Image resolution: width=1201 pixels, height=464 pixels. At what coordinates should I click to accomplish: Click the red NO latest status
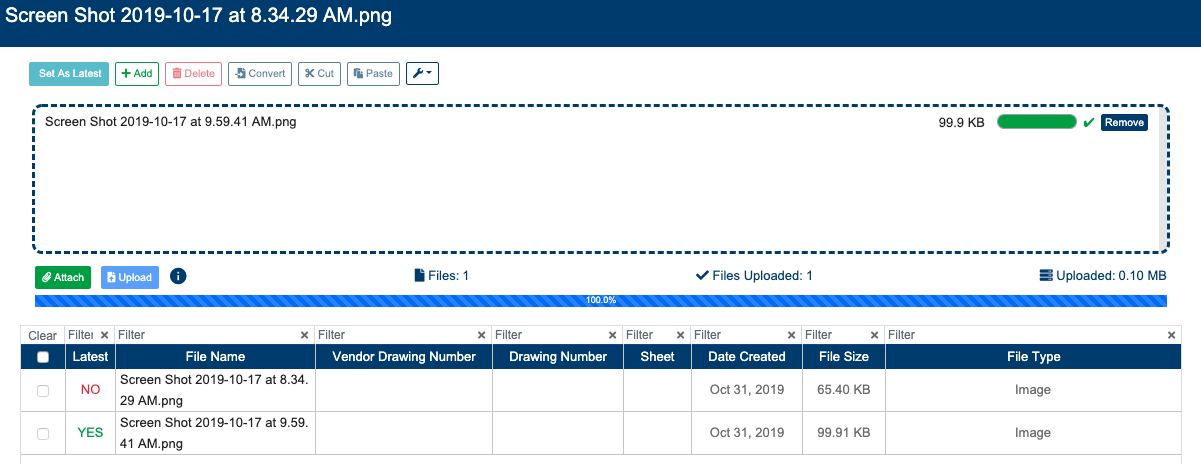pyautogui.click(x=90, y=390)
